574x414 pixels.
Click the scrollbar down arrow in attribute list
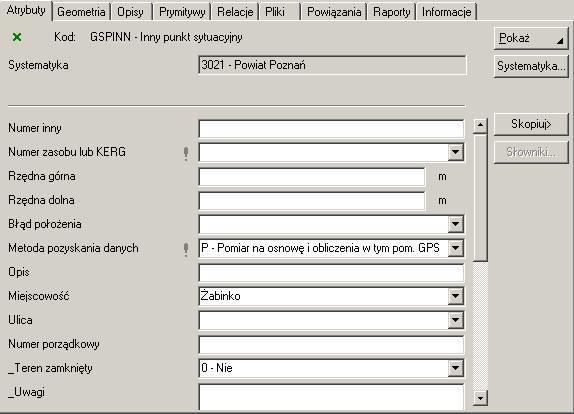[480, 398]
